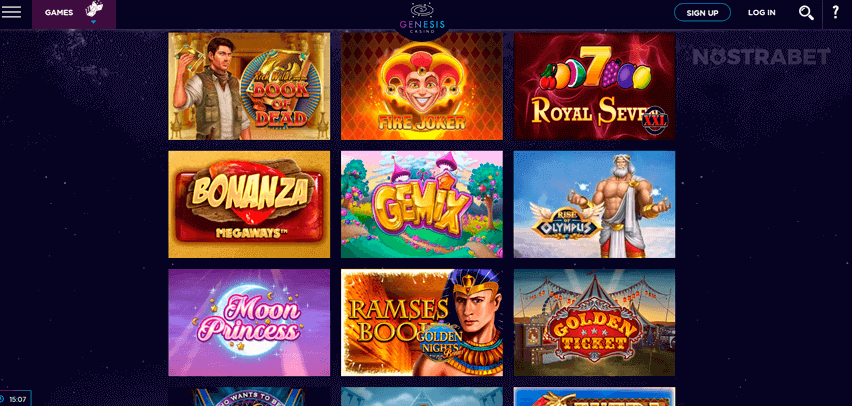This screenshot has height=406, width=852.
Task: Click the clock icon showing 15:07
Action: 3,399
